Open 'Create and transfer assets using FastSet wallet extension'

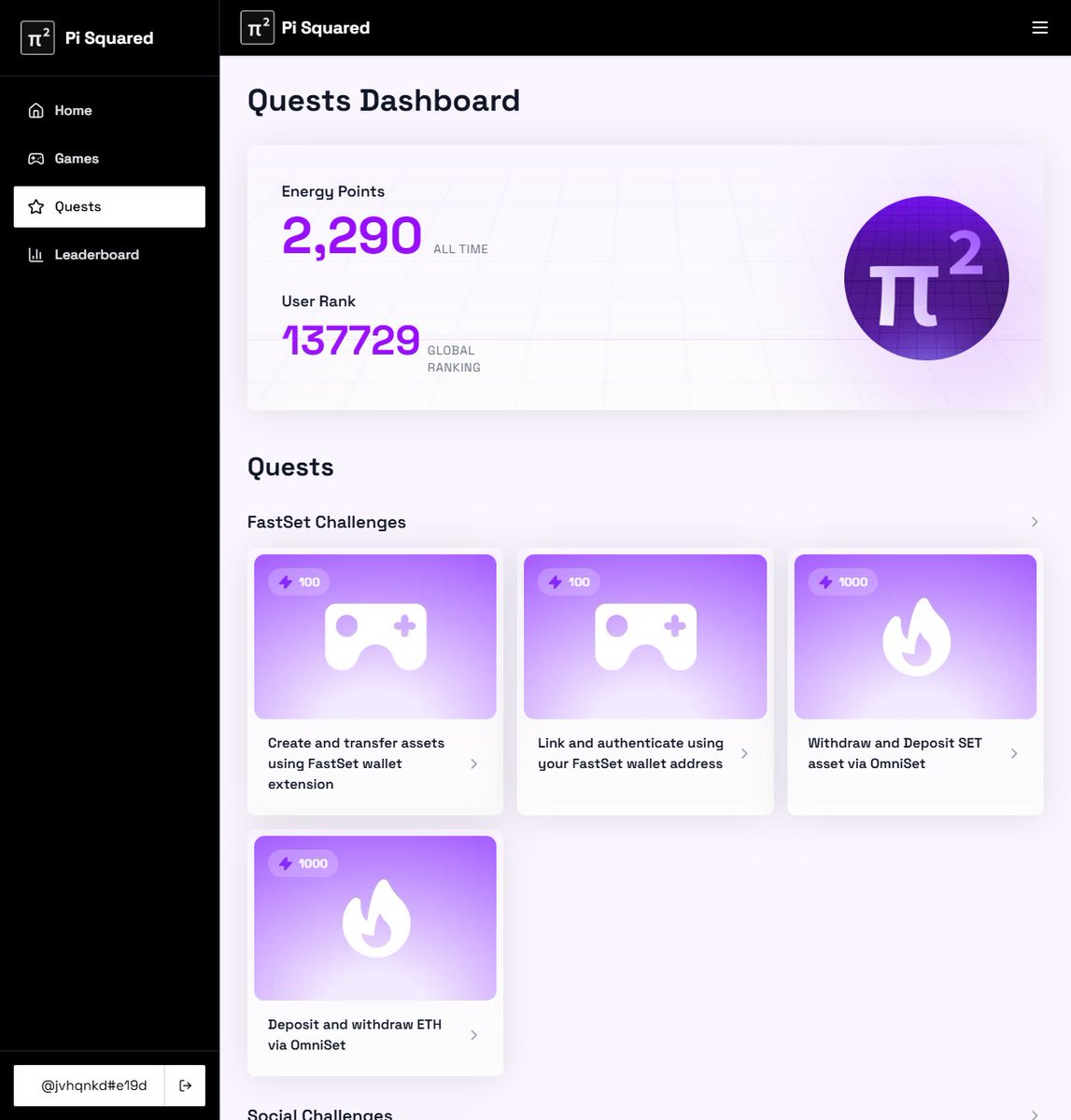point(375,681)
